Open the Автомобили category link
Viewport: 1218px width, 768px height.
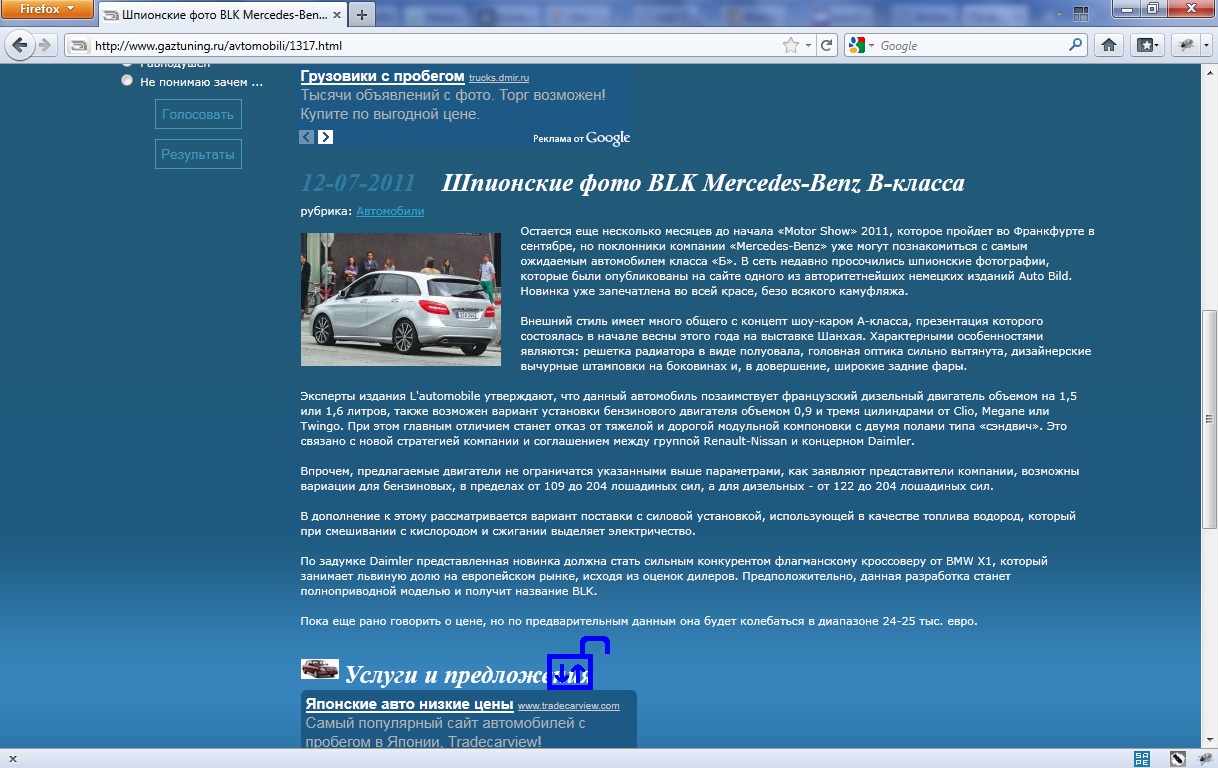[390, 211]
